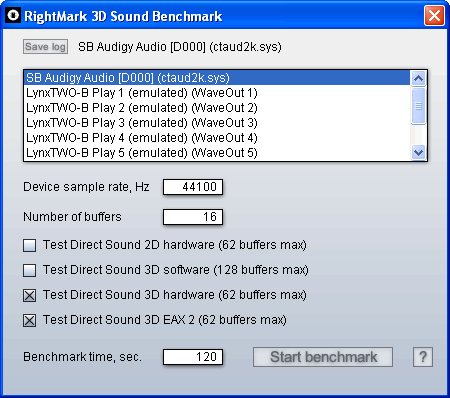450x398 pixels.
Task: Enable Test Direct Sound 2D hardware checkbox
Action: (30, 245)
